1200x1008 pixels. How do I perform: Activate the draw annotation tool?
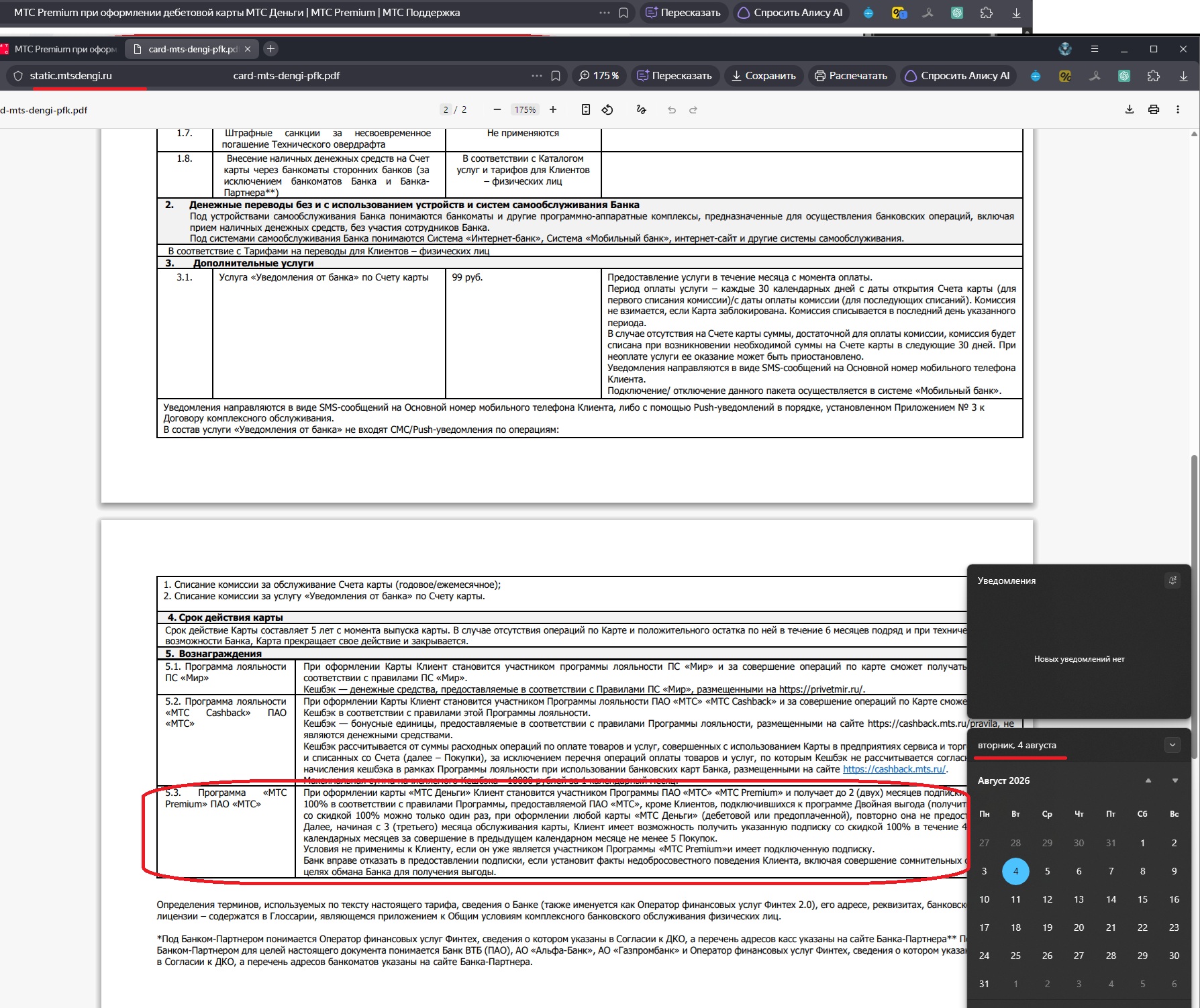(641, 110)
